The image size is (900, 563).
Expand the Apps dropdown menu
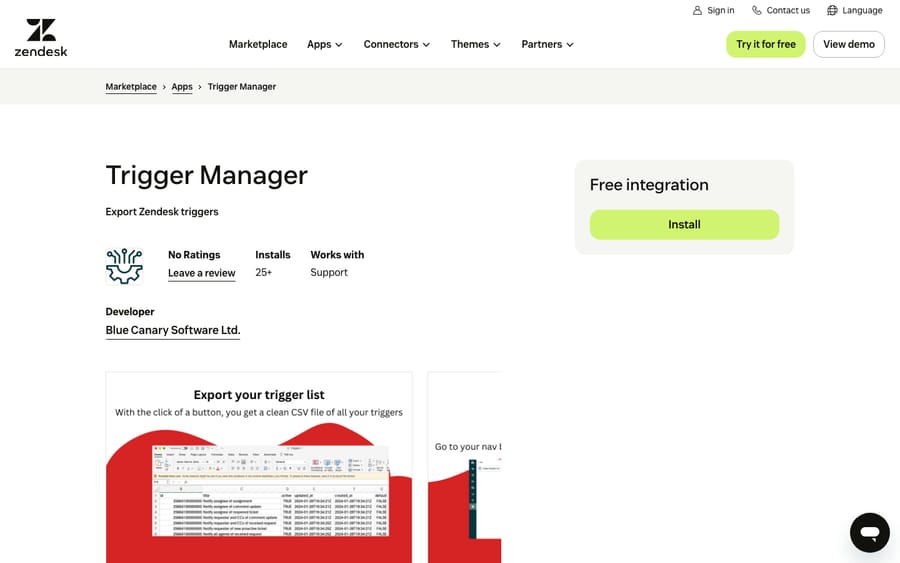coord(325,44)
